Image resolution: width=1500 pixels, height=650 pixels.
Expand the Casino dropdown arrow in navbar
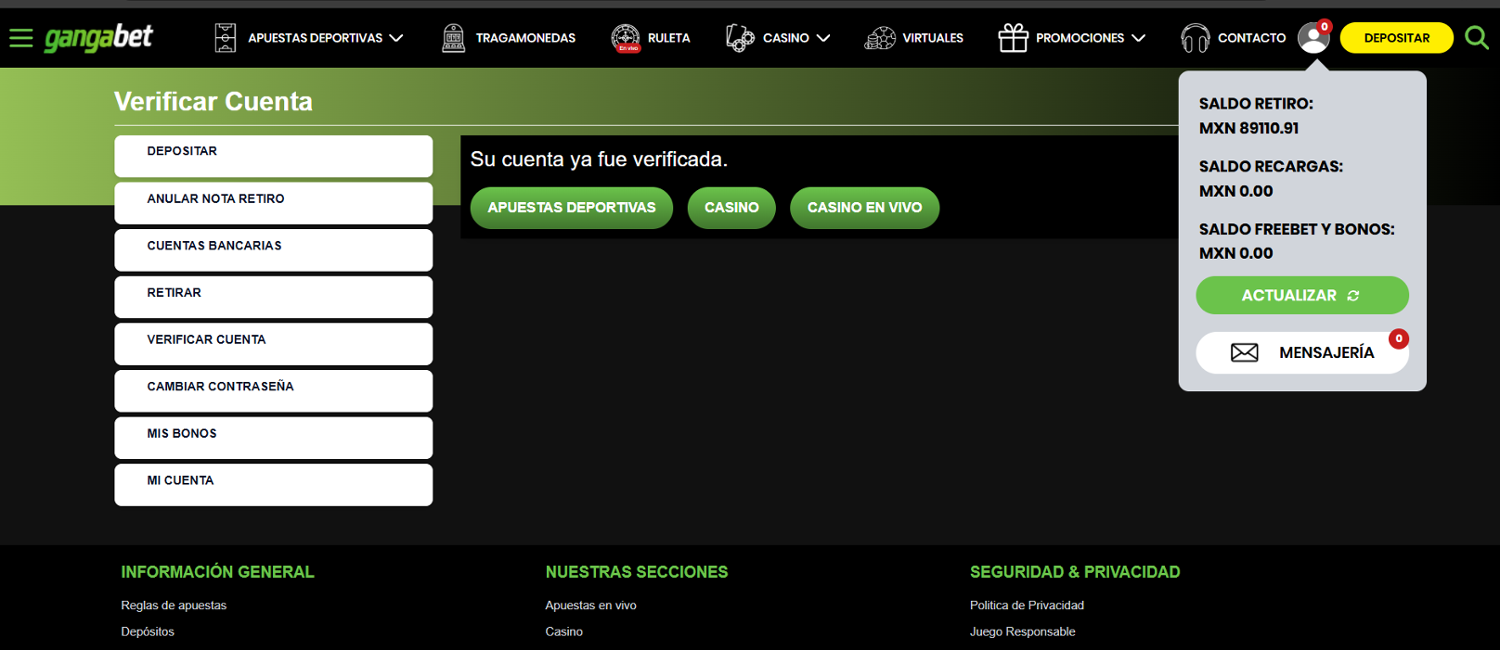[823, 38]
